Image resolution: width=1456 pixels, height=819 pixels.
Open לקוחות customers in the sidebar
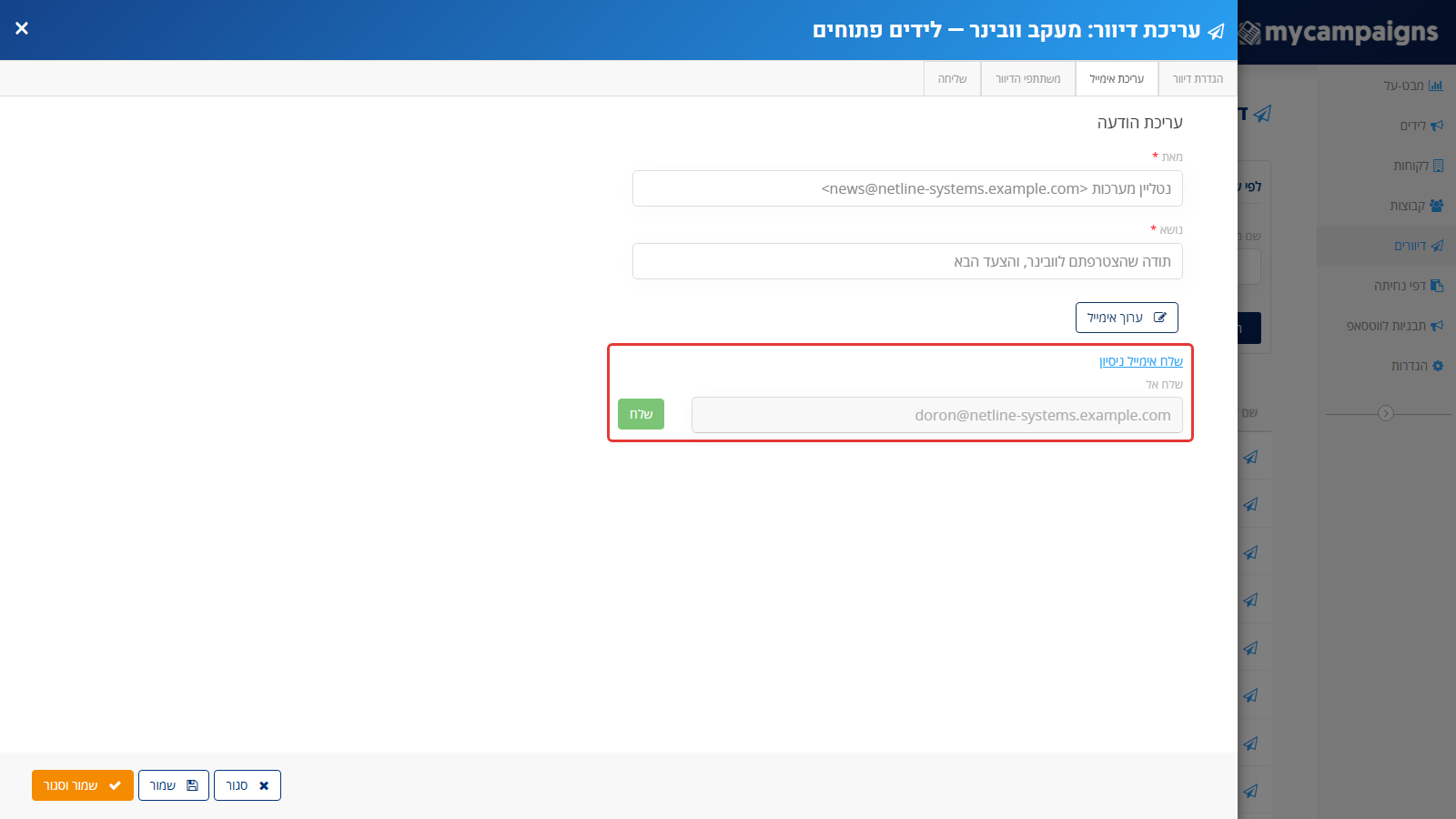click(1418, 166)
